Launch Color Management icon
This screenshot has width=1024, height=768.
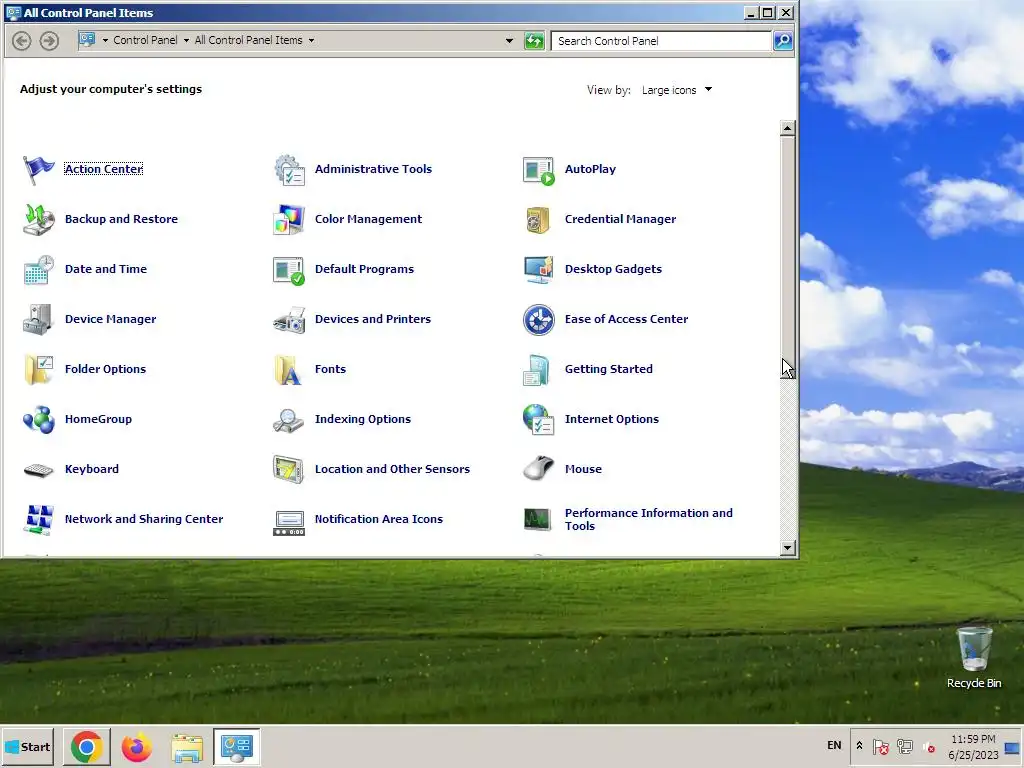pos(289,219)
